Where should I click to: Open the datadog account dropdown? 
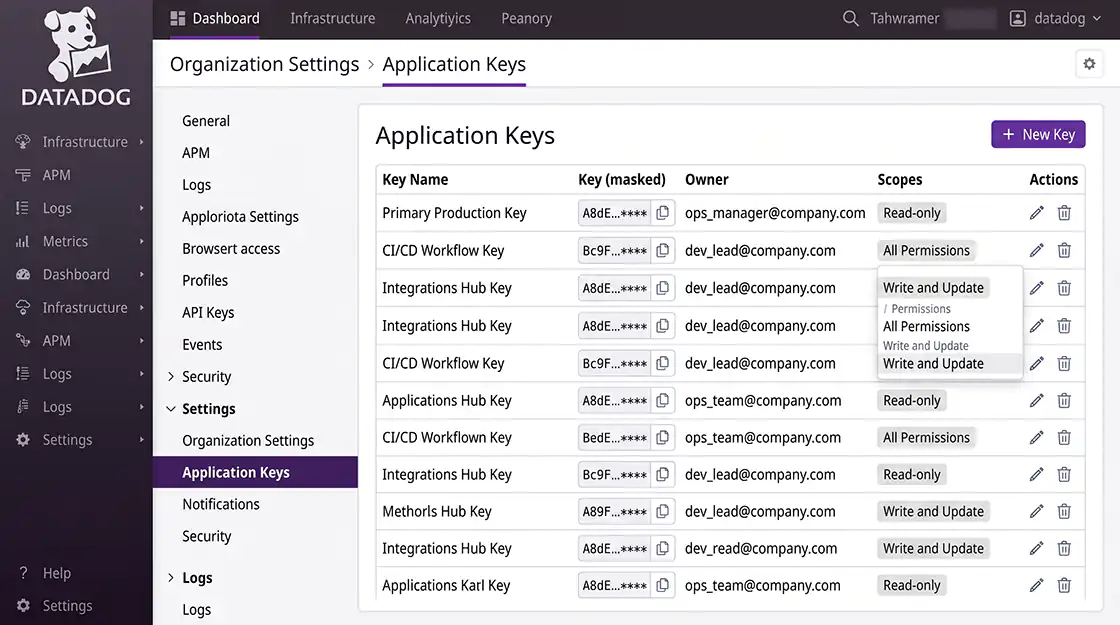coord(1055,19)
